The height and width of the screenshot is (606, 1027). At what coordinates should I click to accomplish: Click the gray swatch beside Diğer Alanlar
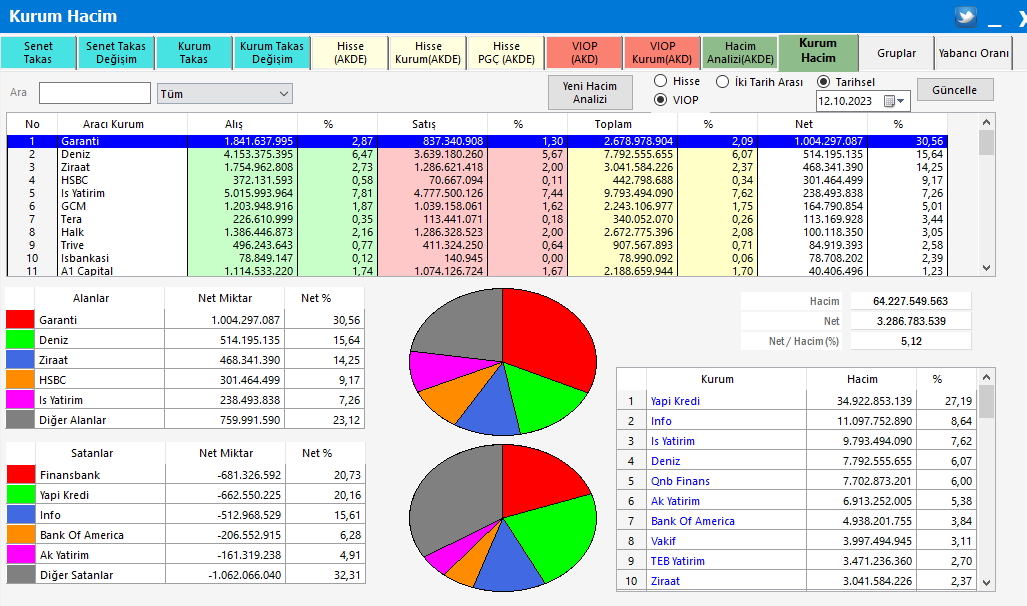click(x=20, y=419)
